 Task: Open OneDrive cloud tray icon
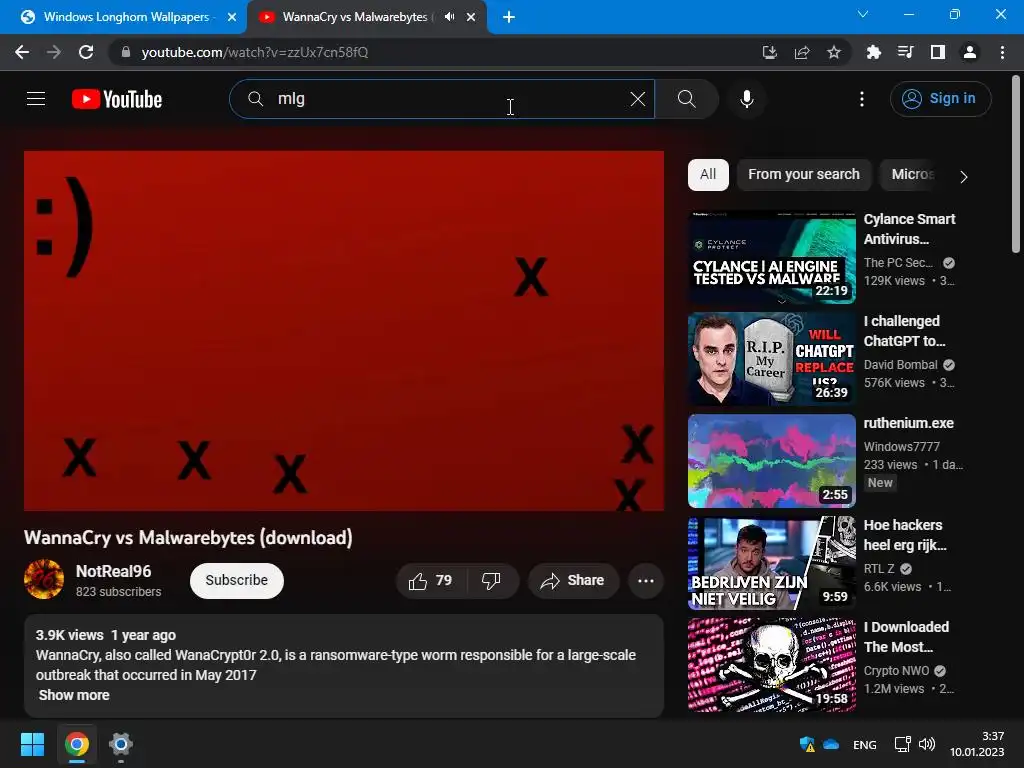coord(831,744)
